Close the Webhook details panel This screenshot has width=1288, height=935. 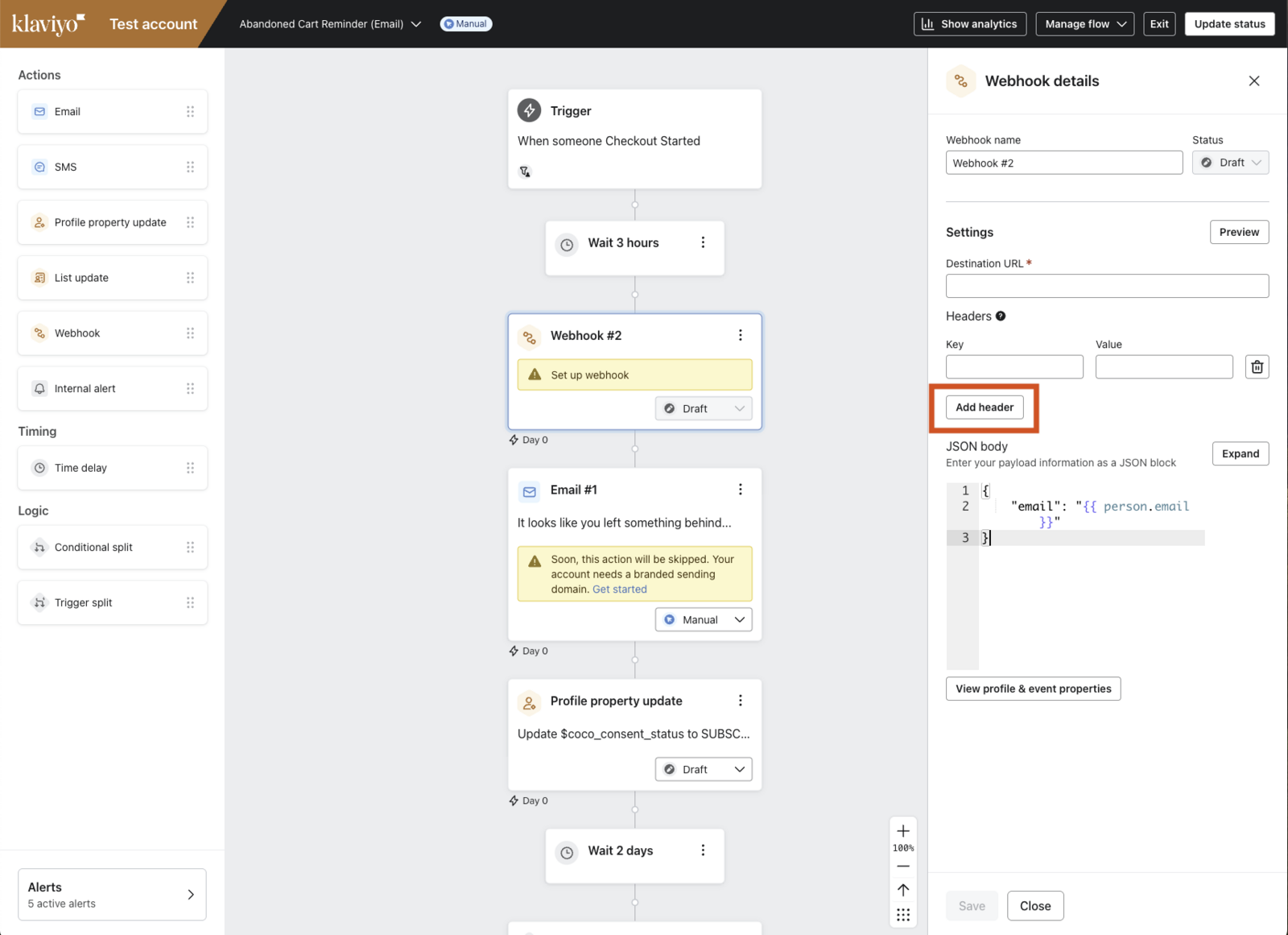[x=1253, y=81]
